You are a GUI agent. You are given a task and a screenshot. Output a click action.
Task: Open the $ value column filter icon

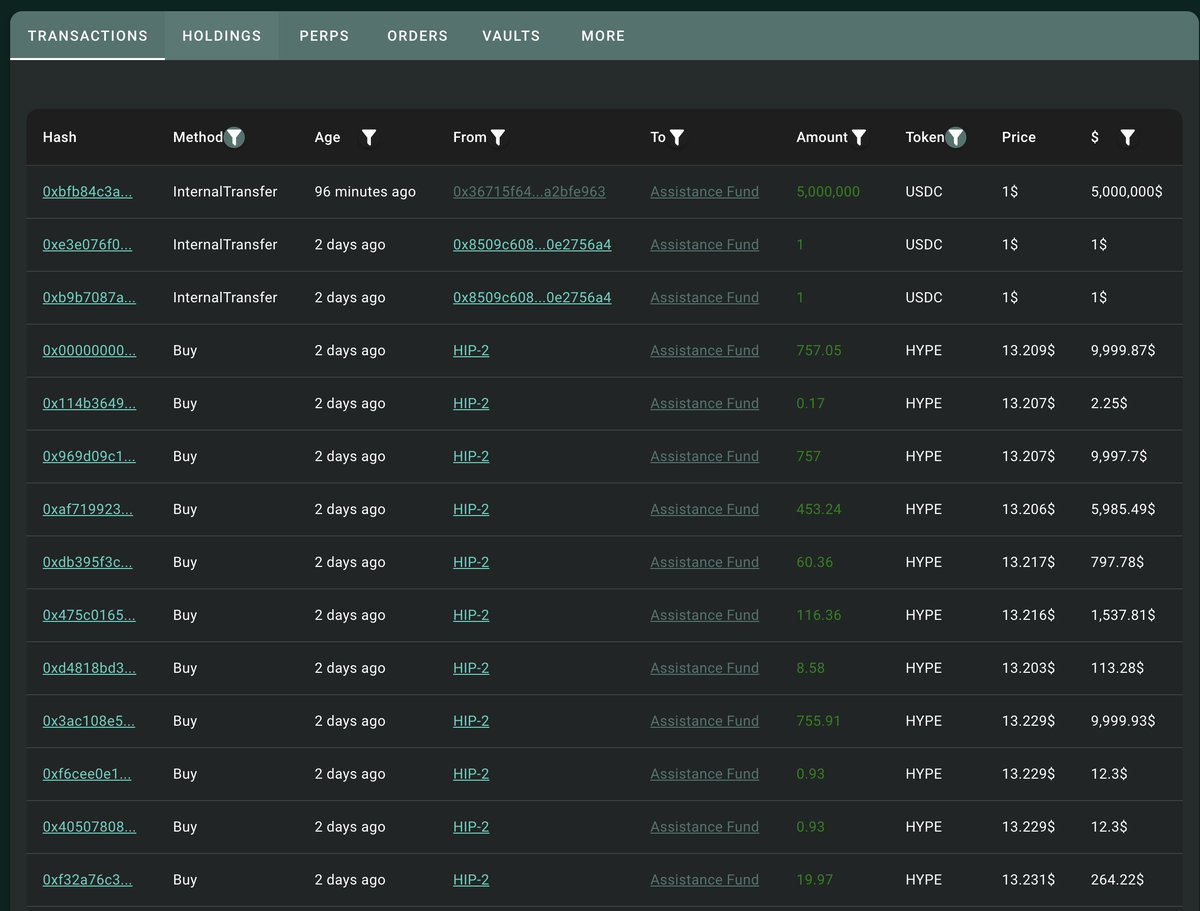pyautogui.click(x=1128, y=138)
